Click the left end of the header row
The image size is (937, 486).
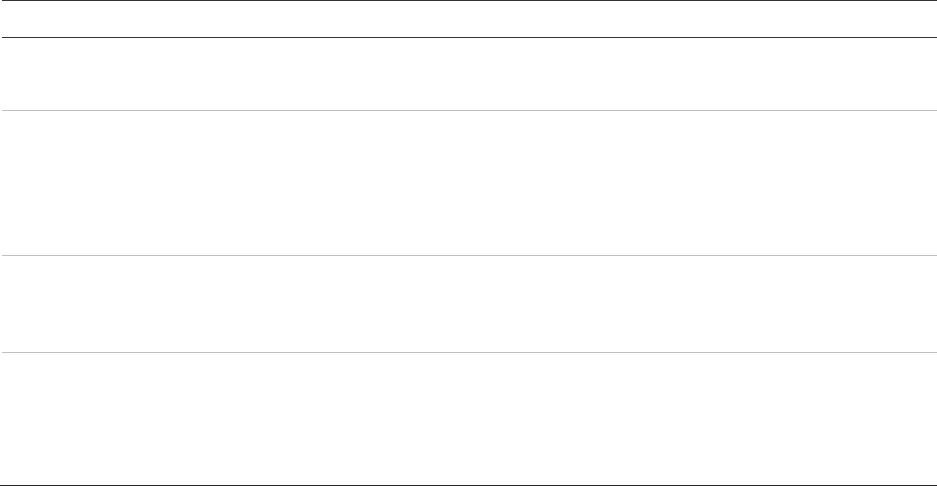point(12,19)
